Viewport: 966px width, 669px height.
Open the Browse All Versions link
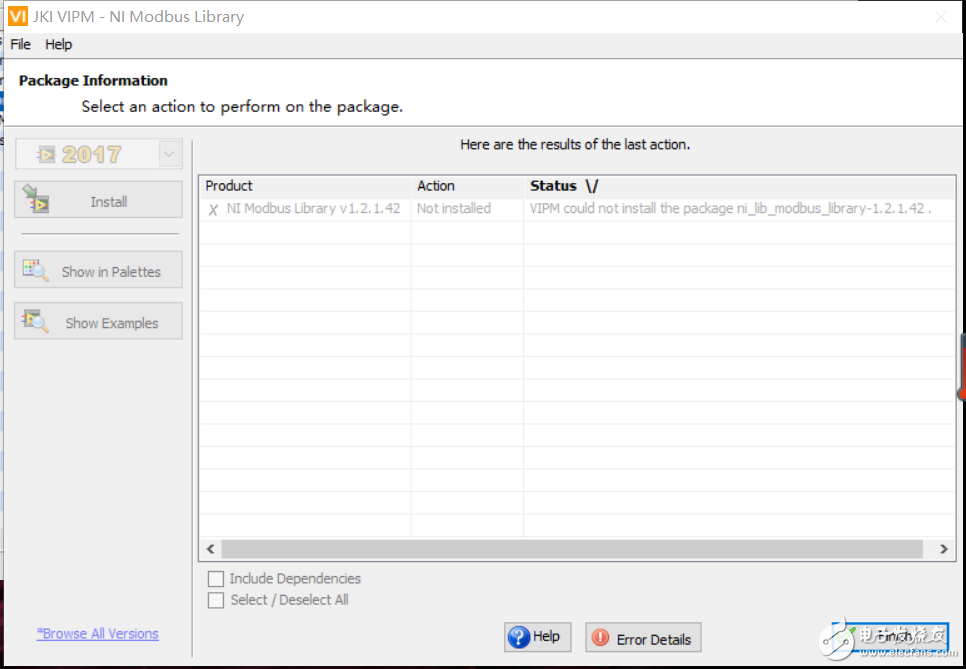pyautogui.click(x=97, y=633)
